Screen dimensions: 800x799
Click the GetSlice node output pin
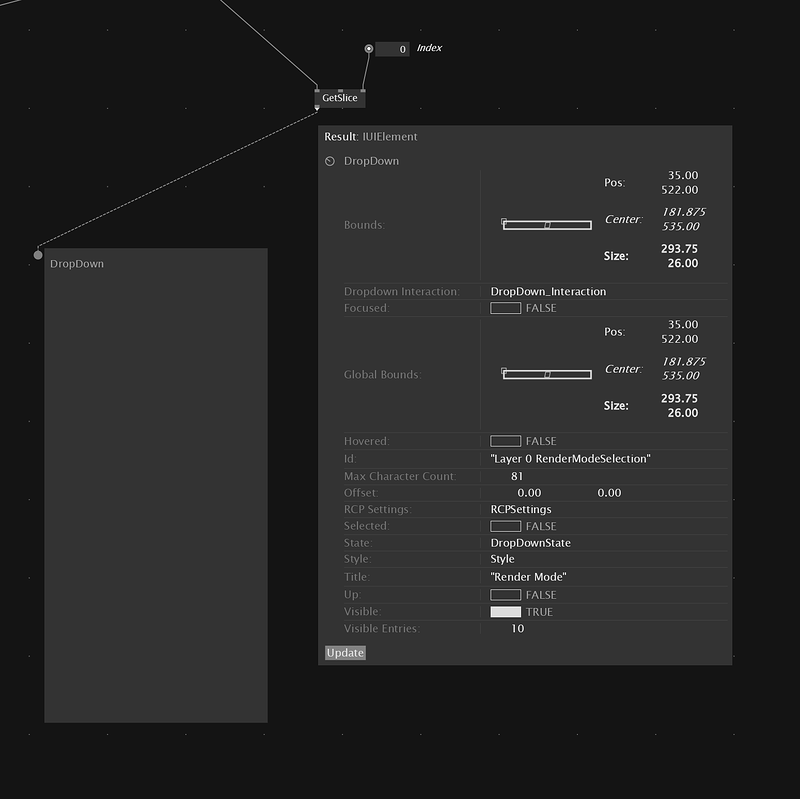pos(318,108)
